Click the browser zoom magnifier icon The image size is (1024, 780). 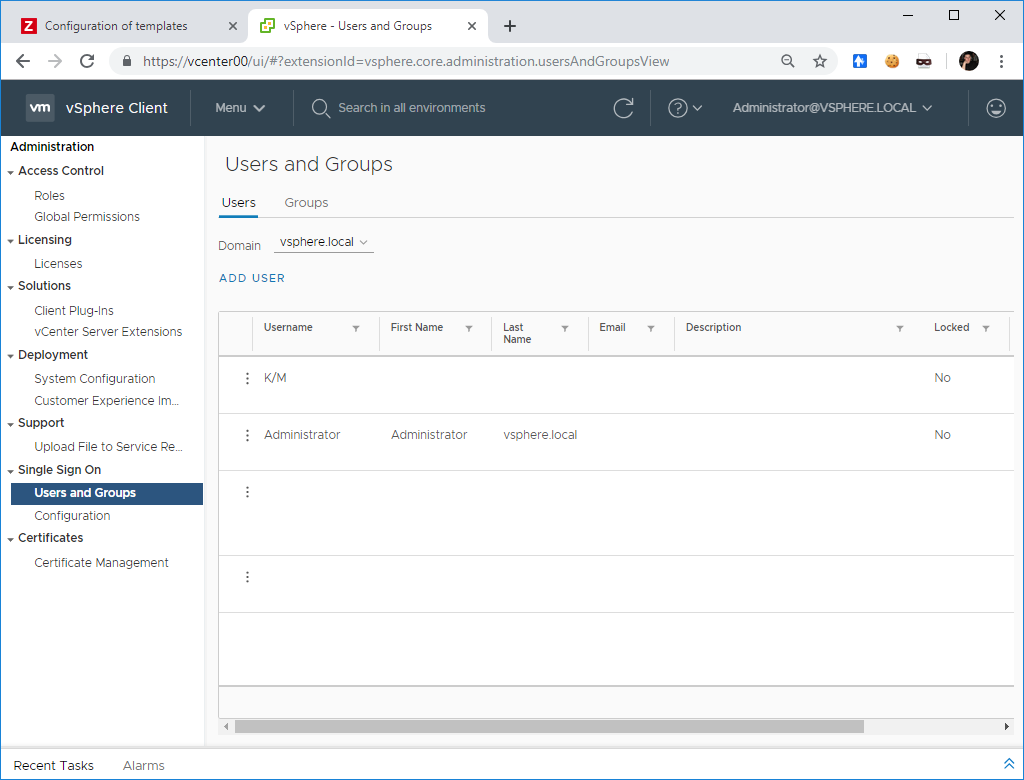tap(788, 61)
